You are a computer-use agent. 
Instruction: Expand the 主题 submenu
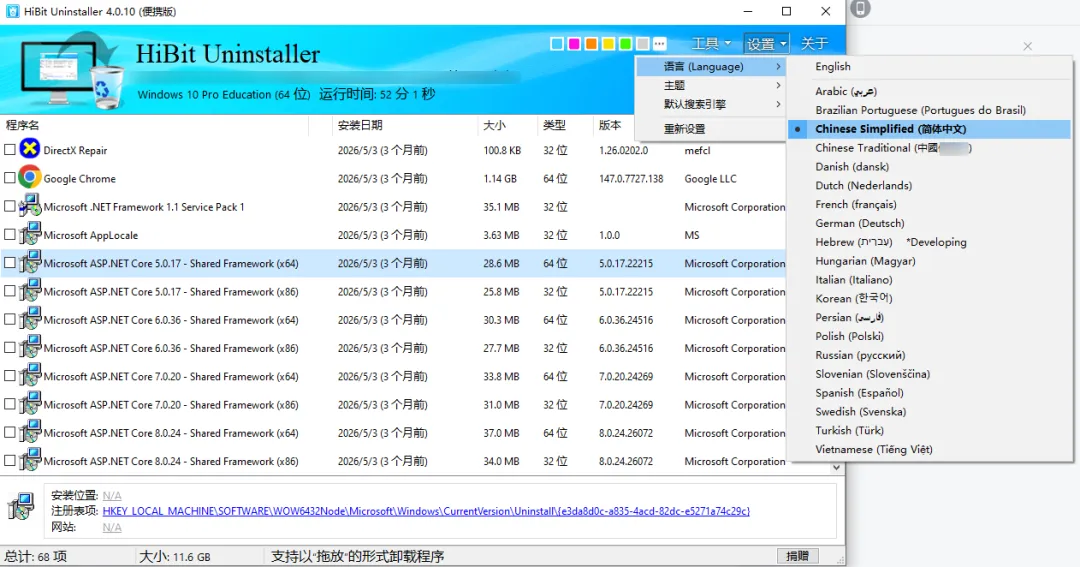pyautogui.click(x=710, y=85)
